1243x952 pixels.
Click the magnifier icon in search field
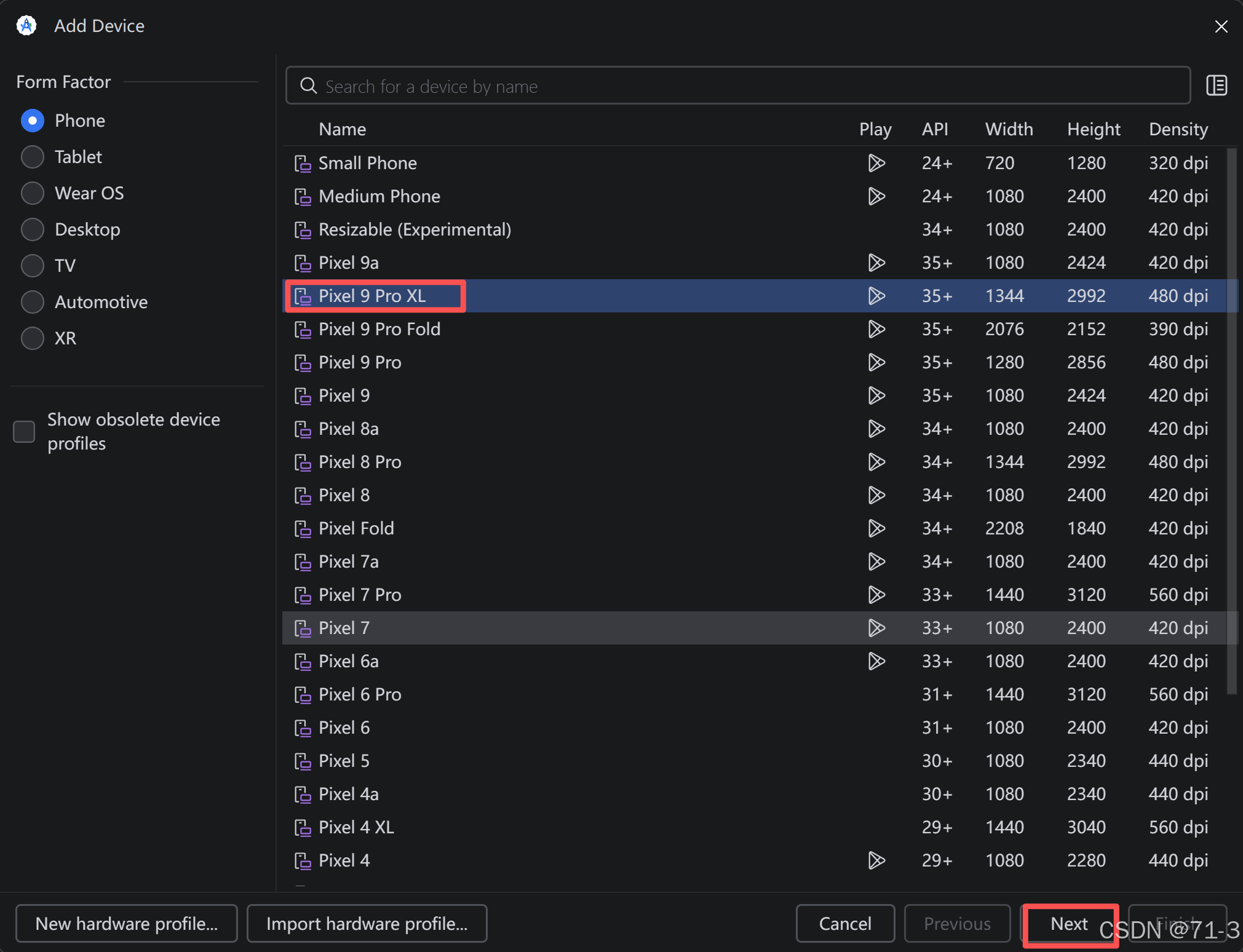click(x=308, y=86)
